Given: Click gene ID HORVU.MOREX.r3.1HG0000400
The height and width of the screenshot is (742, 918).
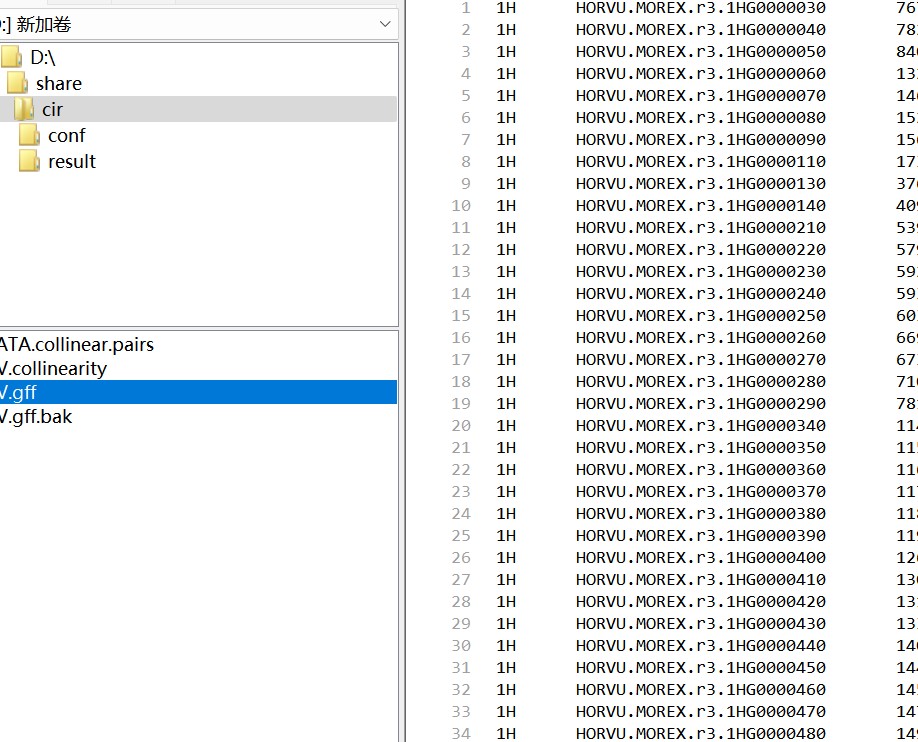Looking at the screenshot, I should click(x=700, y=557).
